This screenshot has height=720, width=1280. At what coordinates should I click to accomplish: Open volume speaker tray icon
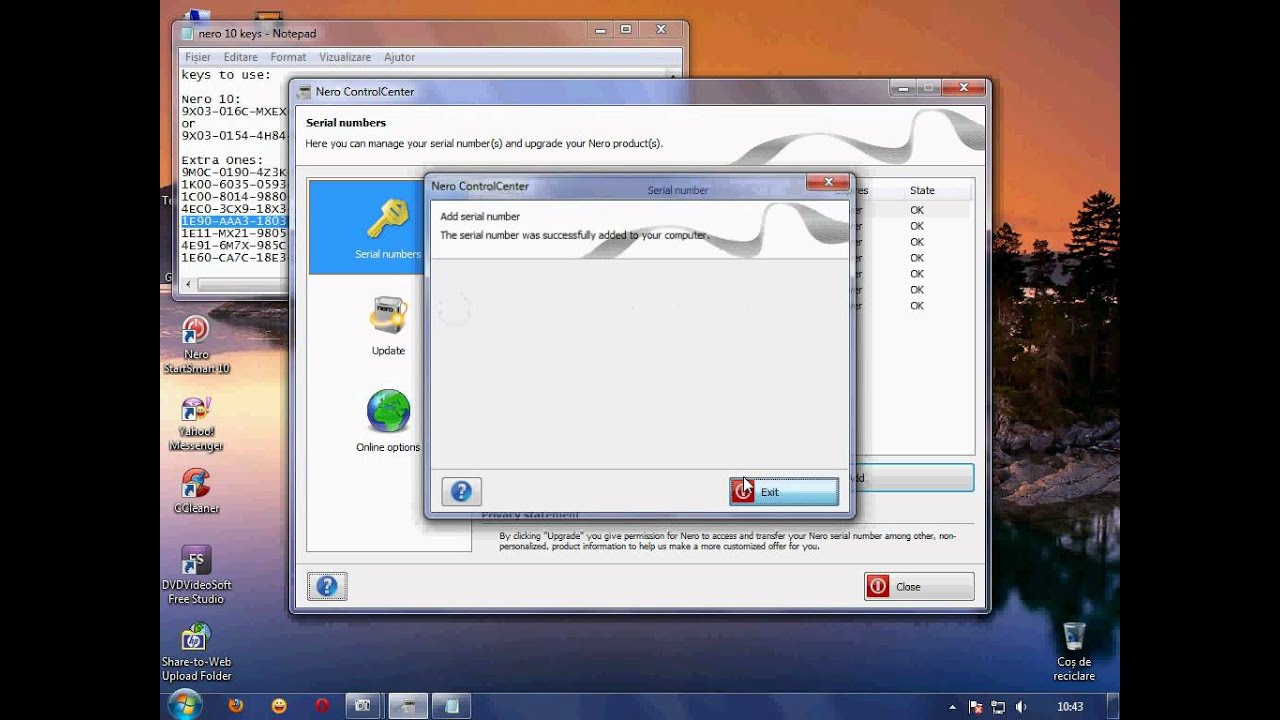(1021, 706)
